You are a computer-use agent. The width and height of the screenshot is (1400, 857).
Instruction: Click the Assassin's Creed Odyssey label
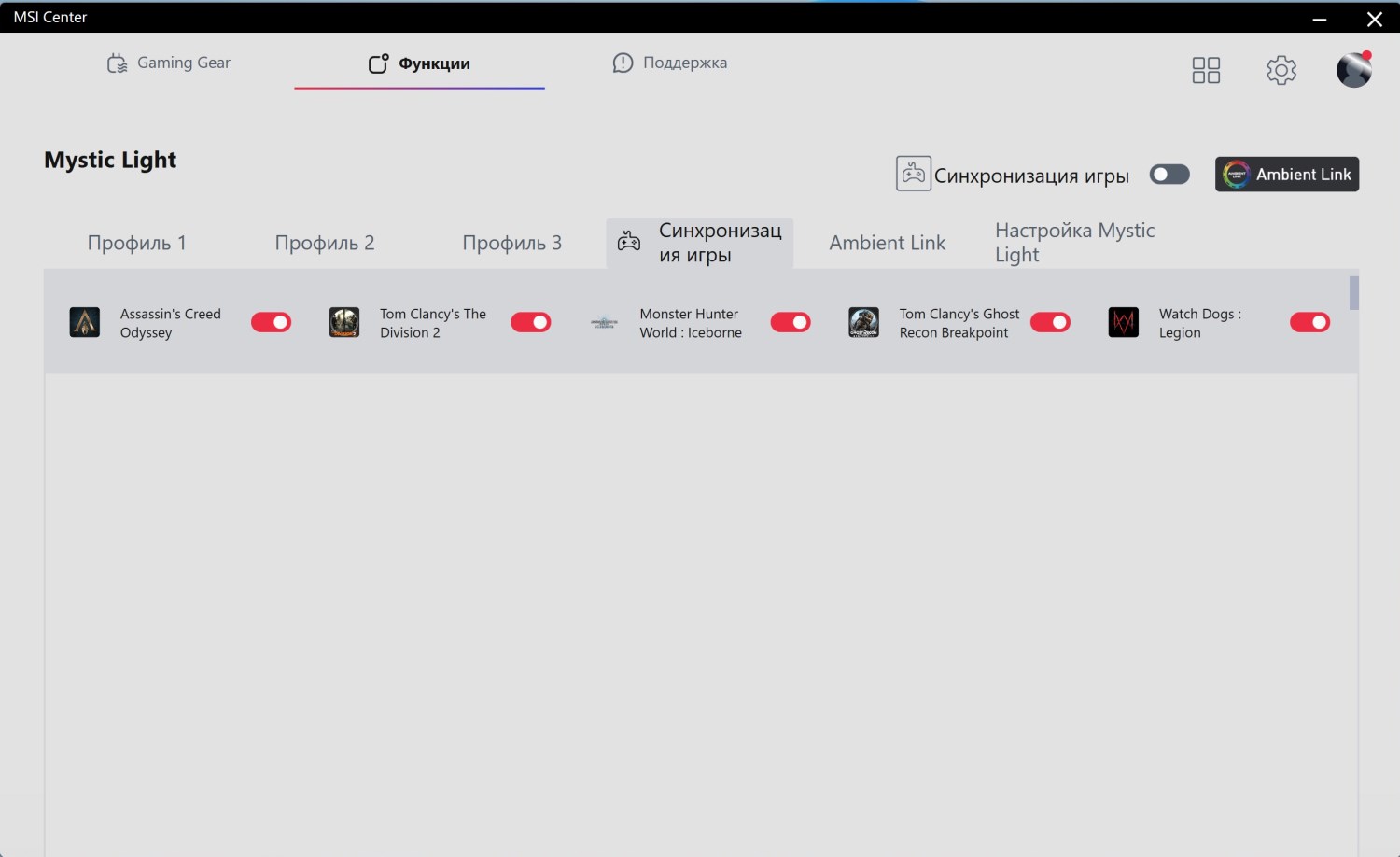pyautogui.click(x=171, y=323)
